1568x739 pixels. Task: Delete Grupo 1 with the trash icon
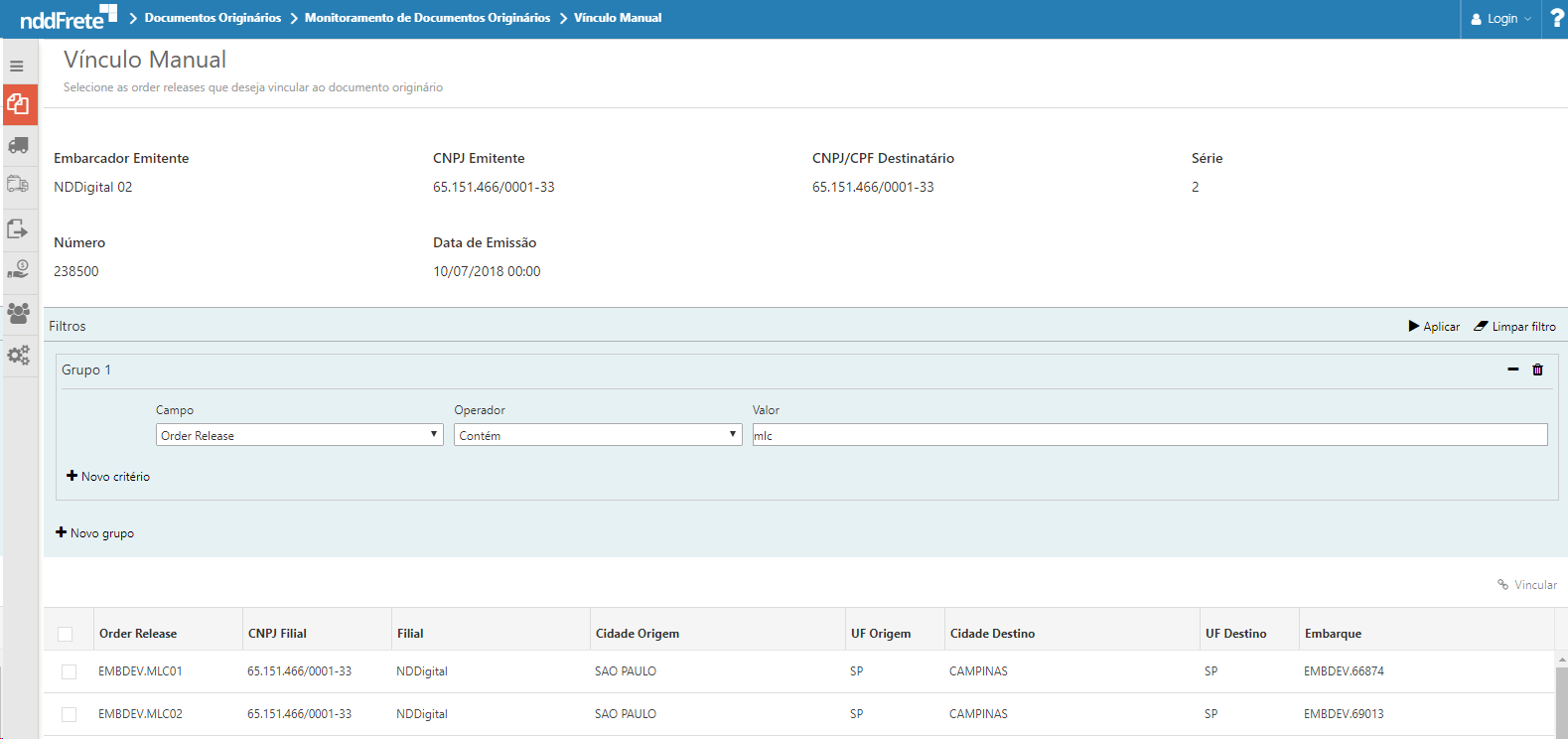point(1537,369)
